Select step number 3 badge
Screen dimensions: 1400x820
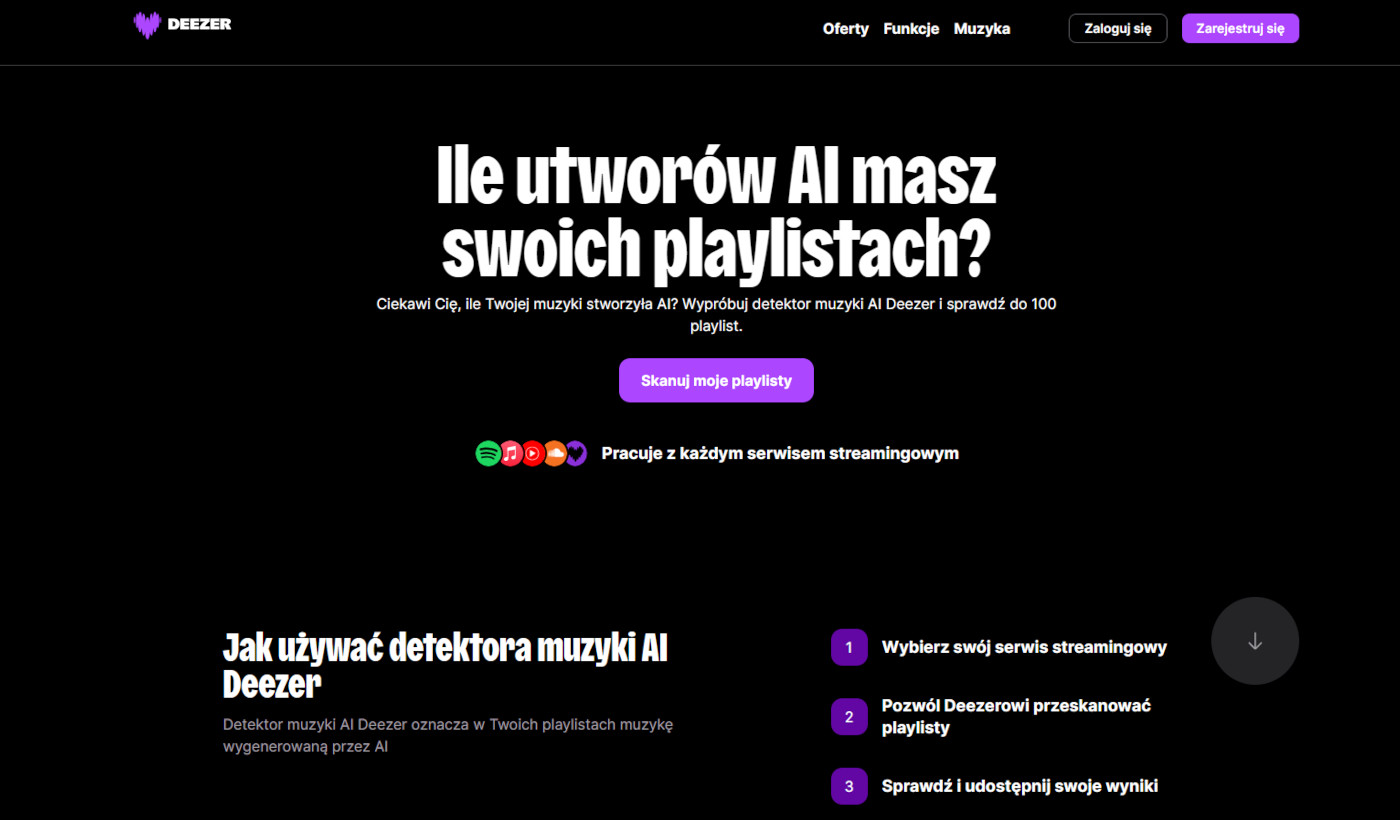tap(849, 786)
